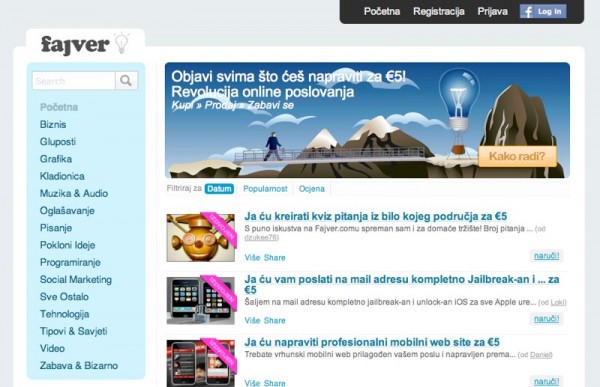
Task: Open seller profile dzukee76
Action: pos(261,237)
